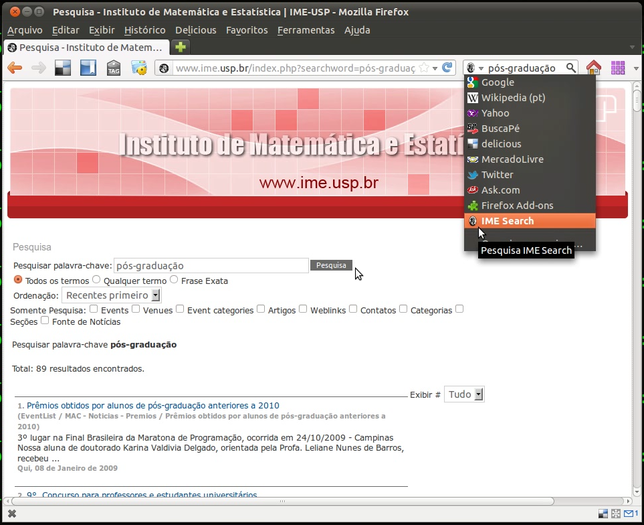
Task: Open the search engine selector dropdown
Action: coord(476,68)
